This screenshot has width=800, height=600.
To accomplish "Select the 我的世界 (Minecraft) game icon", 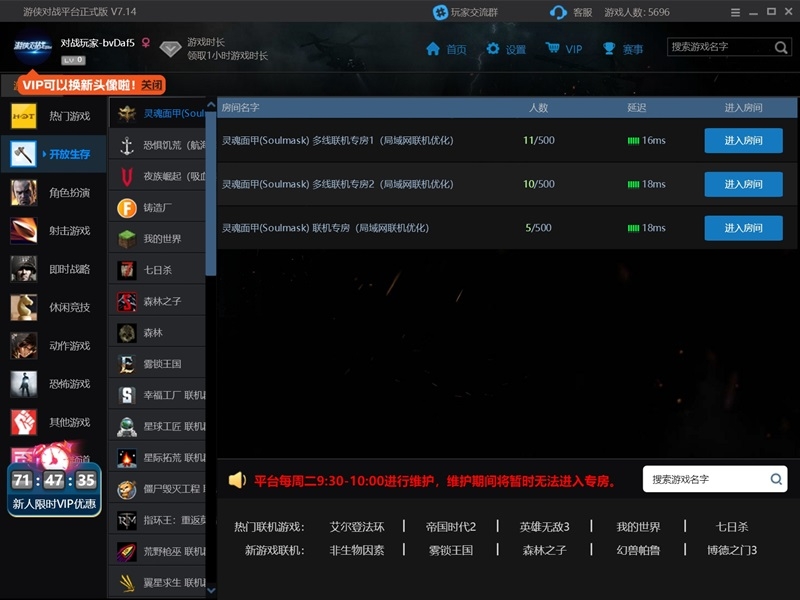I will pyautogui.click(x=127, y=239).
